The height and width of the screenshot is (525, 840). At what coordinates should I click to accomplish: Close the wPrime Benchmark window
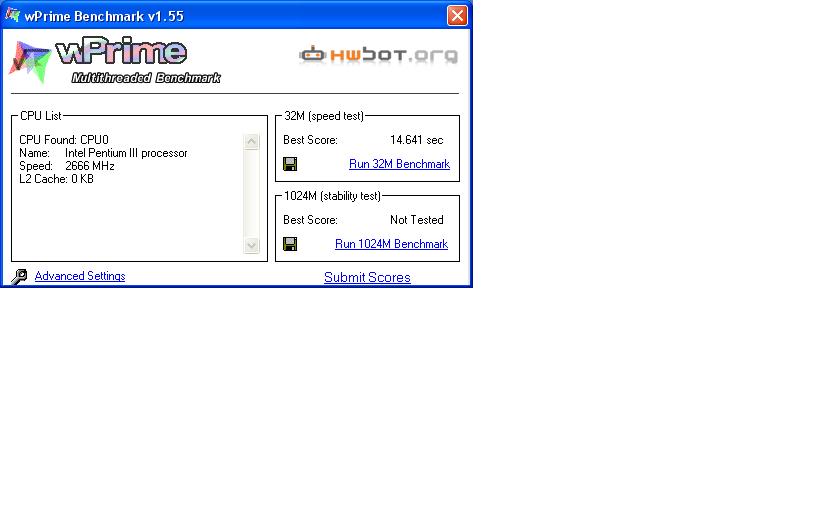click(x=457, y=16)
